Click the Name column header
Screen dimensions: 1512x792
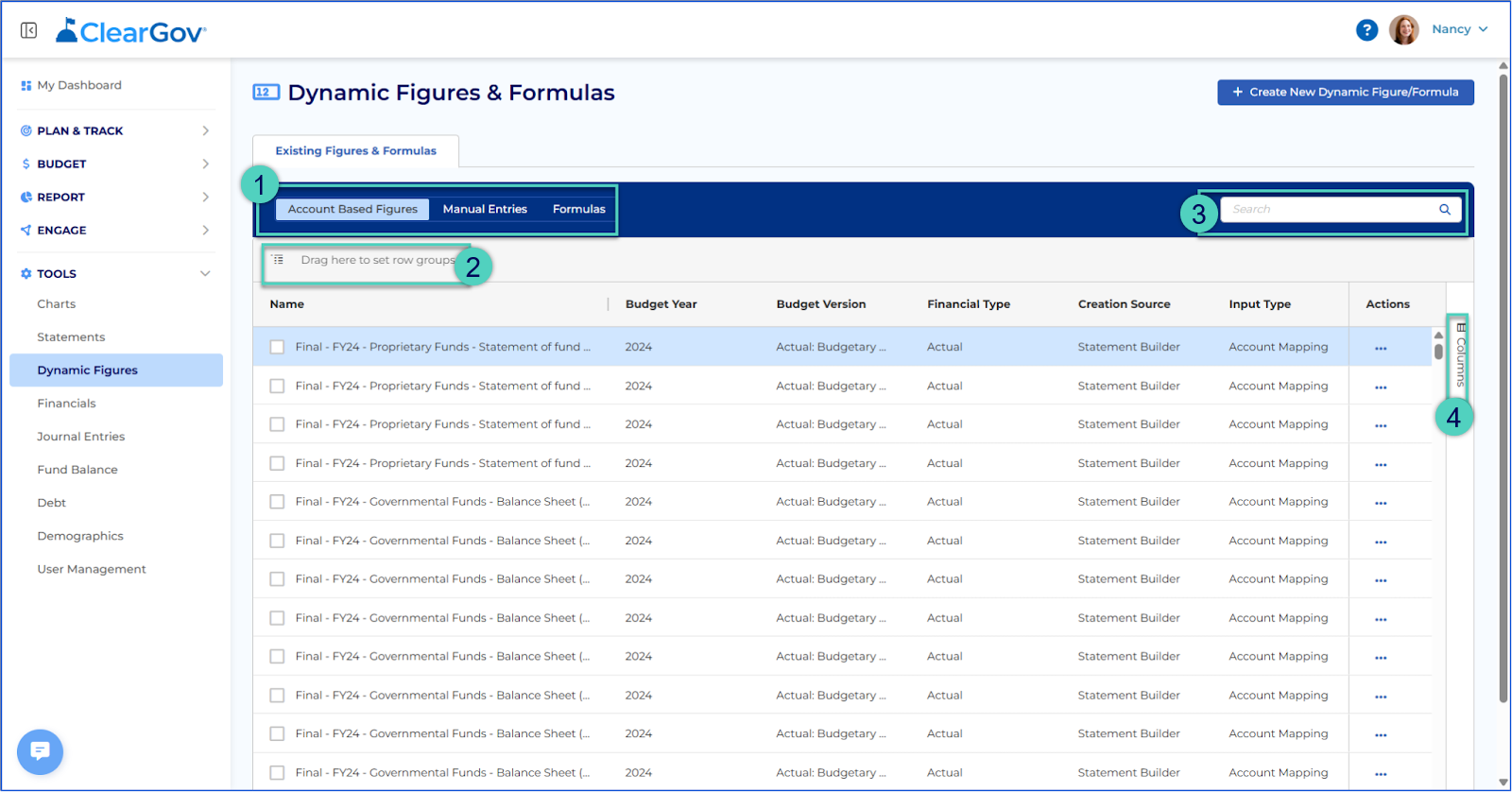tap(287, 304)
